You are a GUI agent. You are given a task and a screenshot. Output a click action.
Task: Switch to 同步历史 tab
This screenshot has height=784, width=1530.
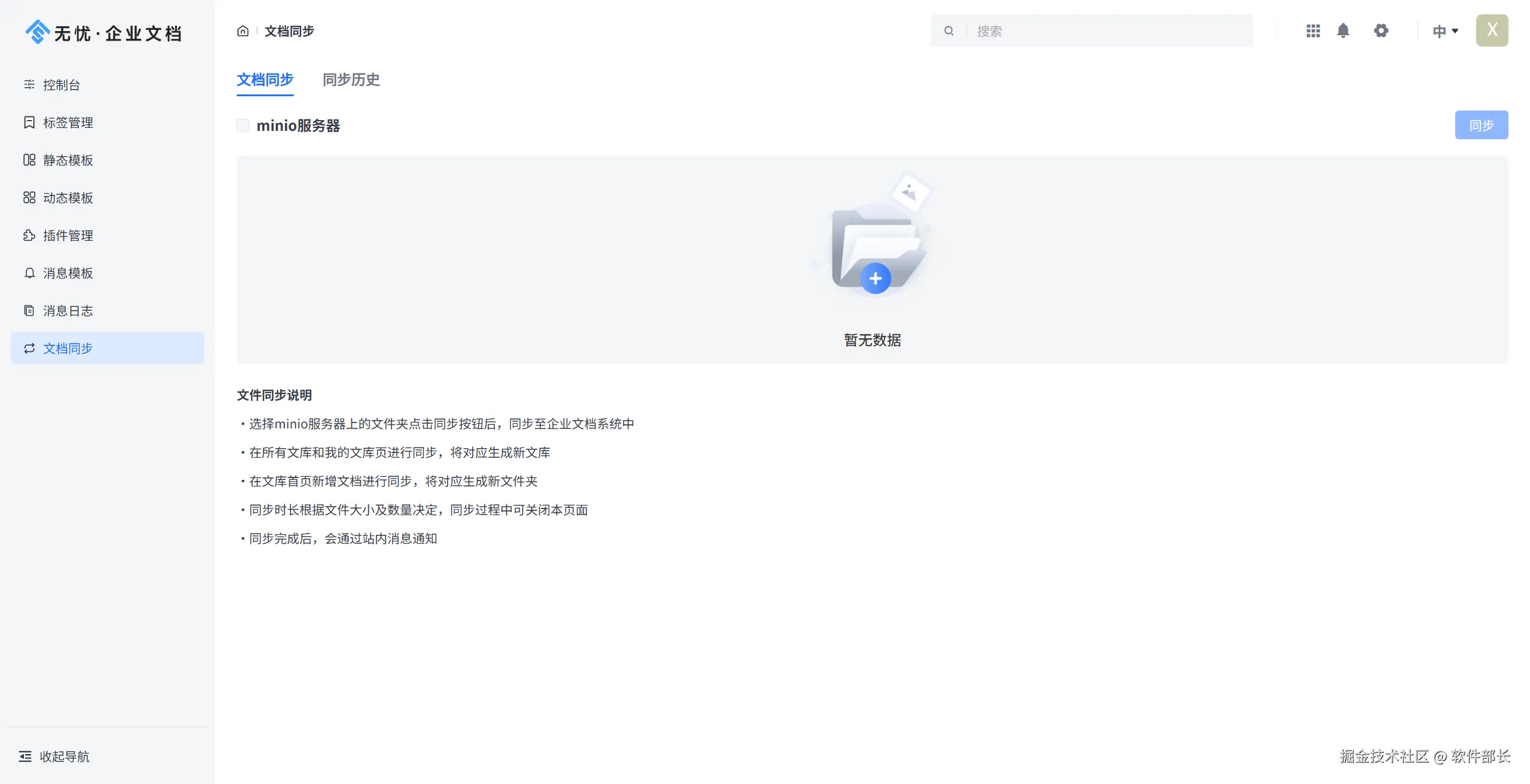(x=351, y=79)
